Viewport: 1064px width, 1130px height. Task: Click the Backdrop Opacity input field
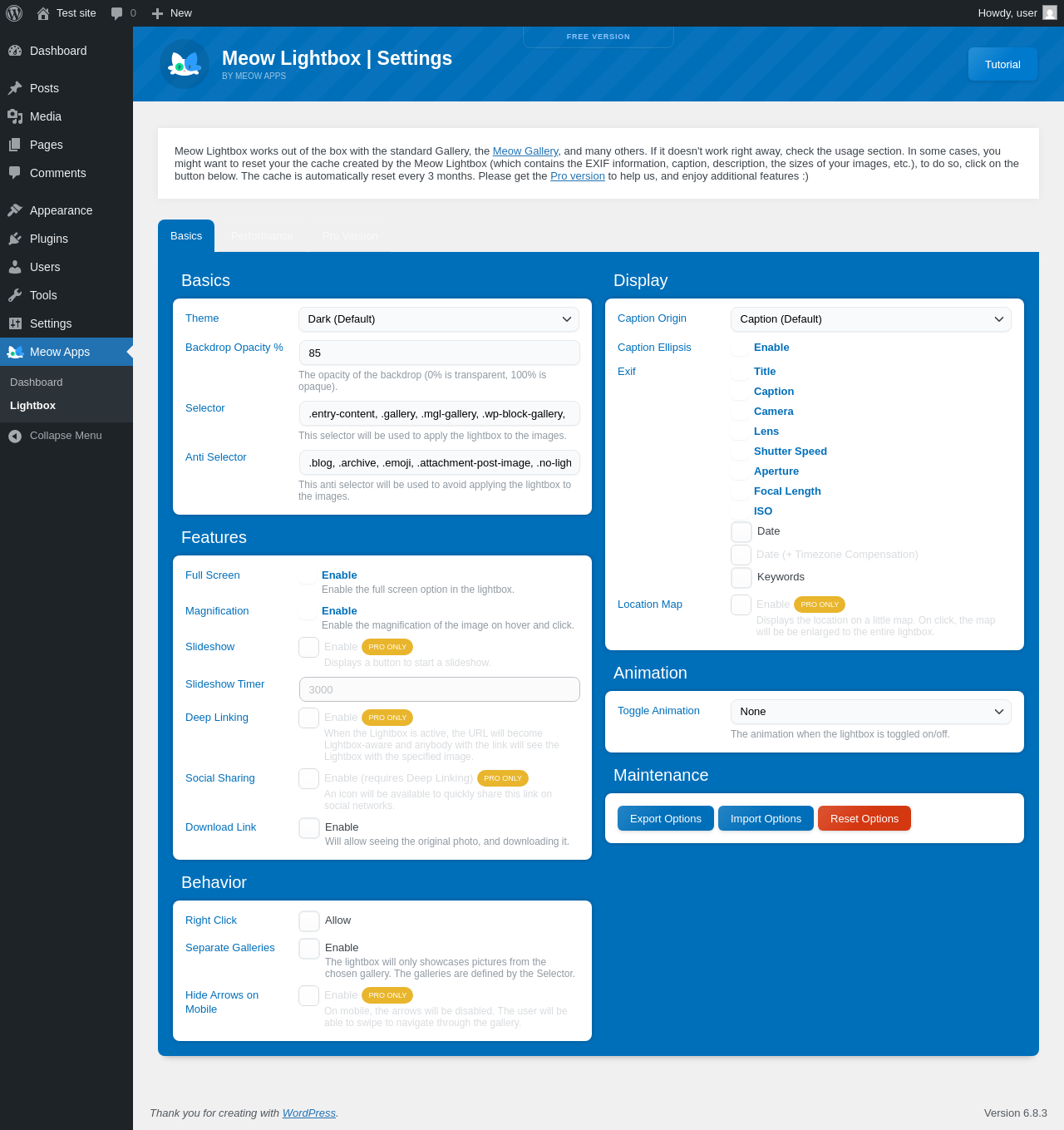(x=439, y=353)
